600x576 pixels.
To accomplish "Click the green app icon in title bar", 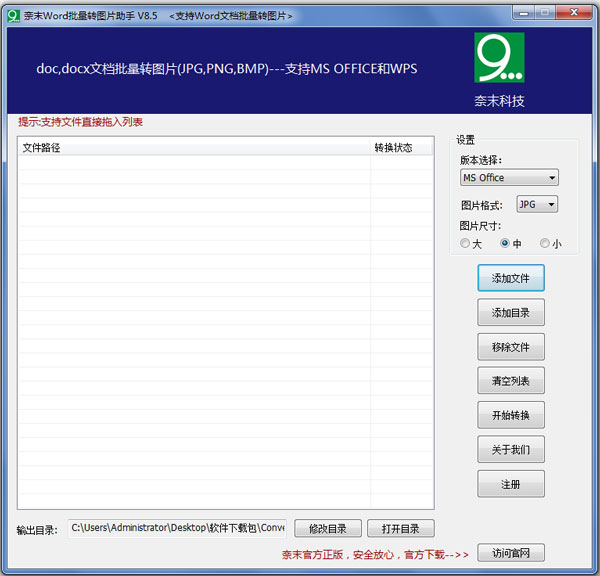I will 13,14.
